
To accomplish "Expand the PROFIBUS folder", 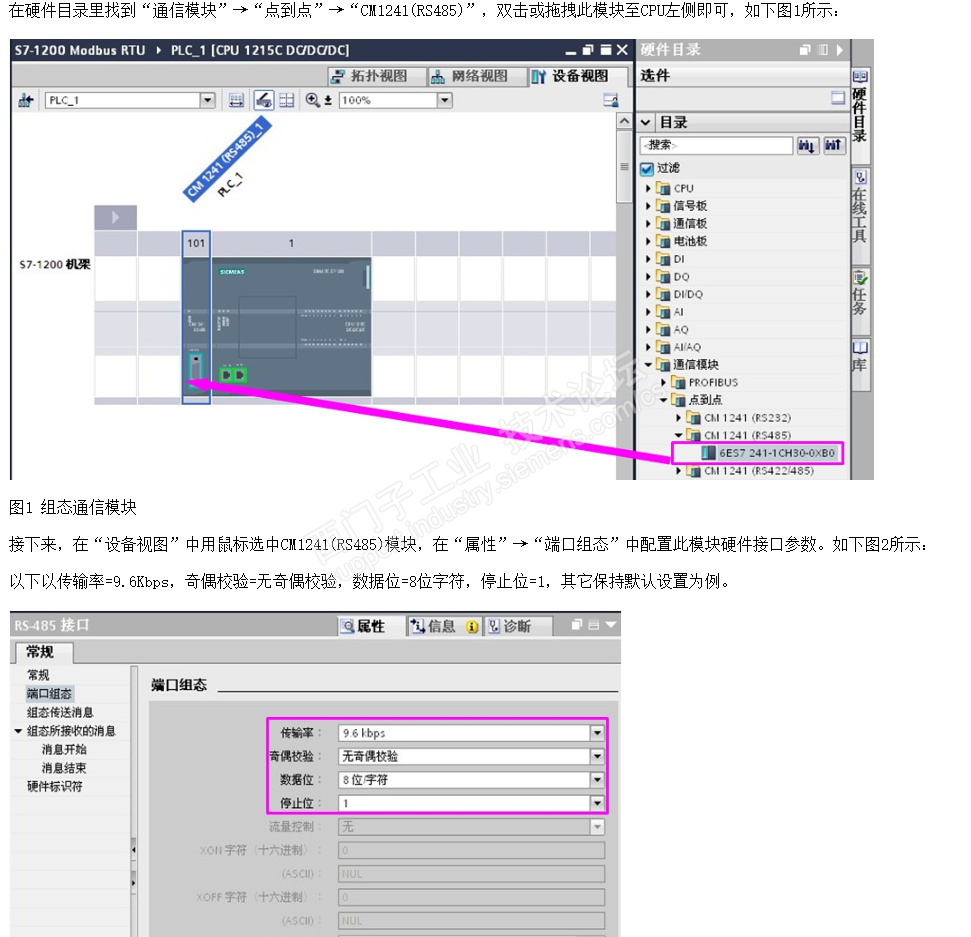I will click(x=663, y=383).
